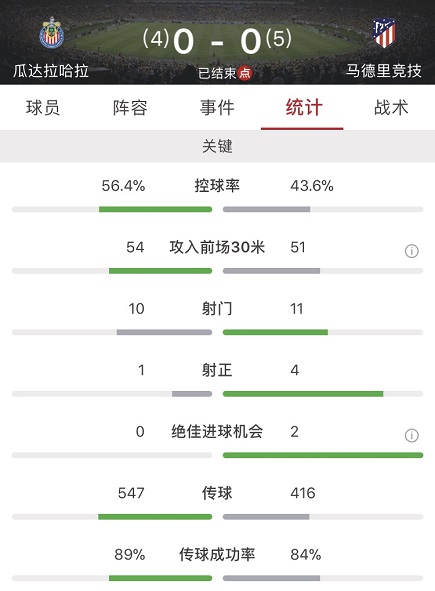Switch to the 球员 tab

click(43, 108)
